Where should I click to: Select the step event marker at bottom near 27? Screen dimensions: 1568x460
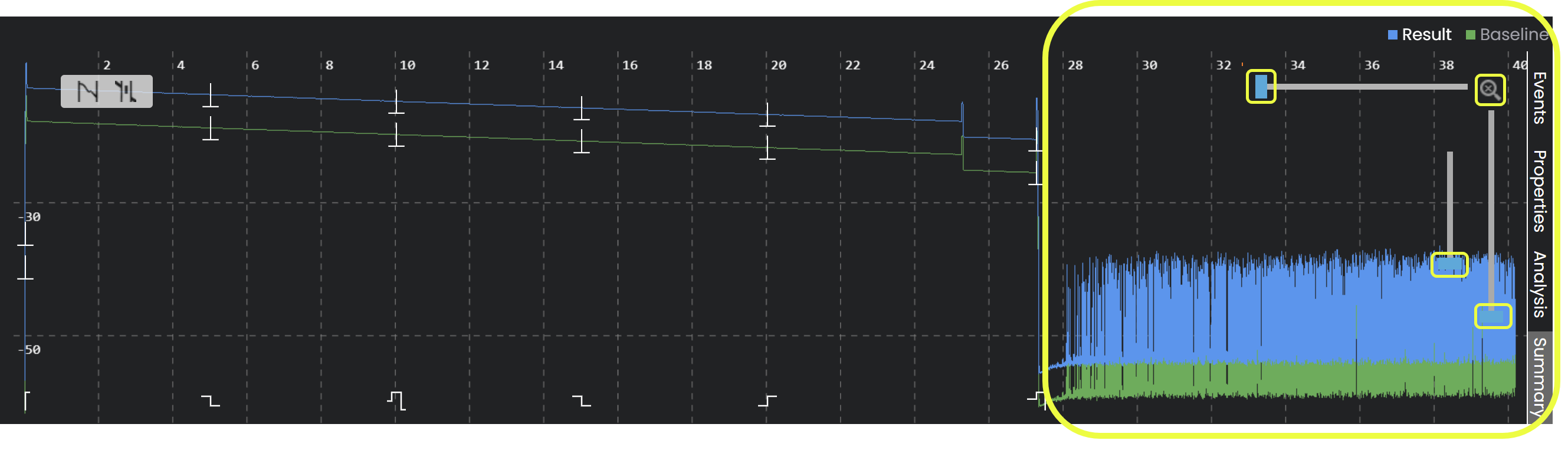point(1036,400)
